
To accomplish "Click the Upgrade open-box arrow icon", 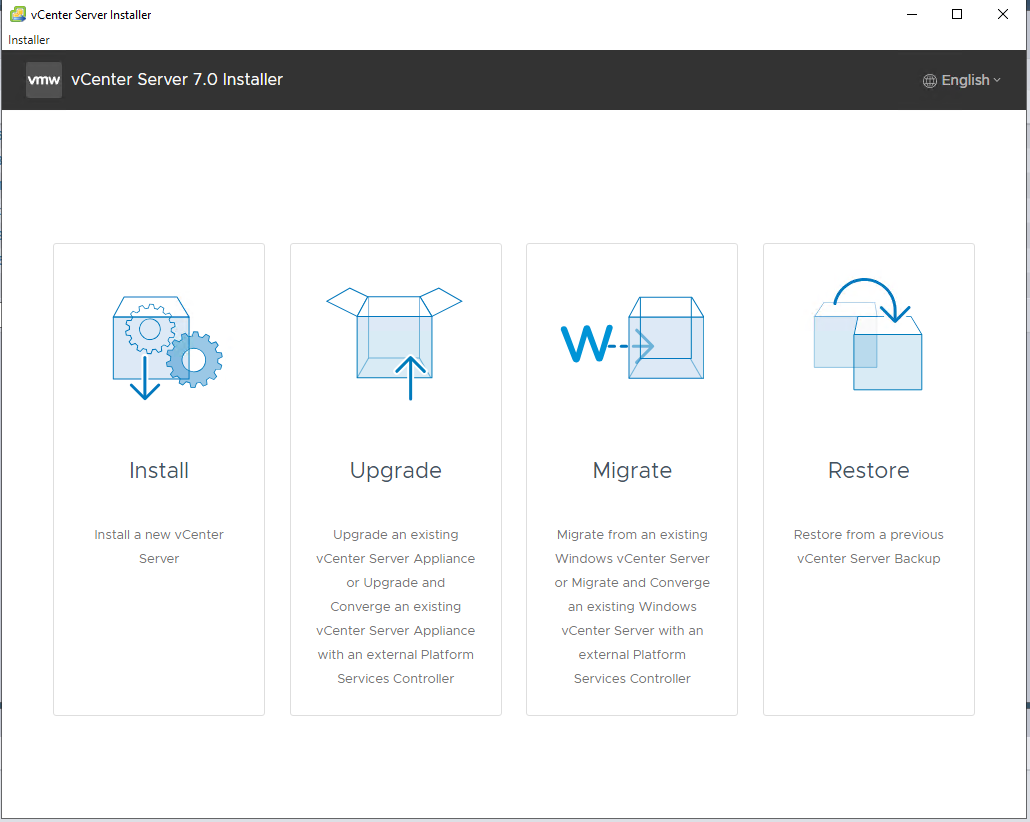I will (394, 344).
